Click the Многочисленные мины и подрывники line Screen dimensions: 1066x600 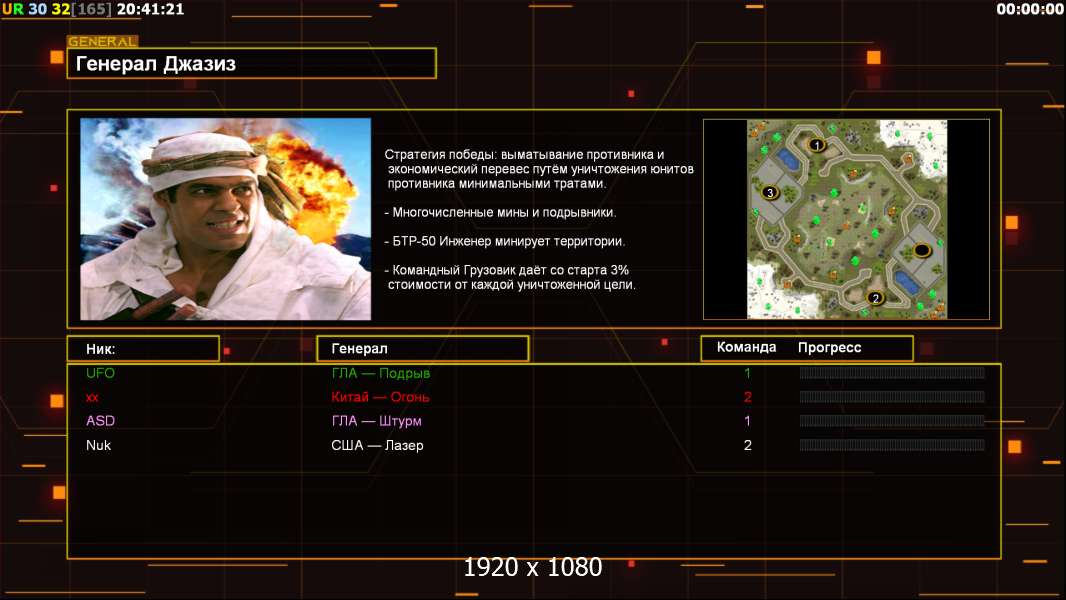pyautogui.click(x=500, y=212)
